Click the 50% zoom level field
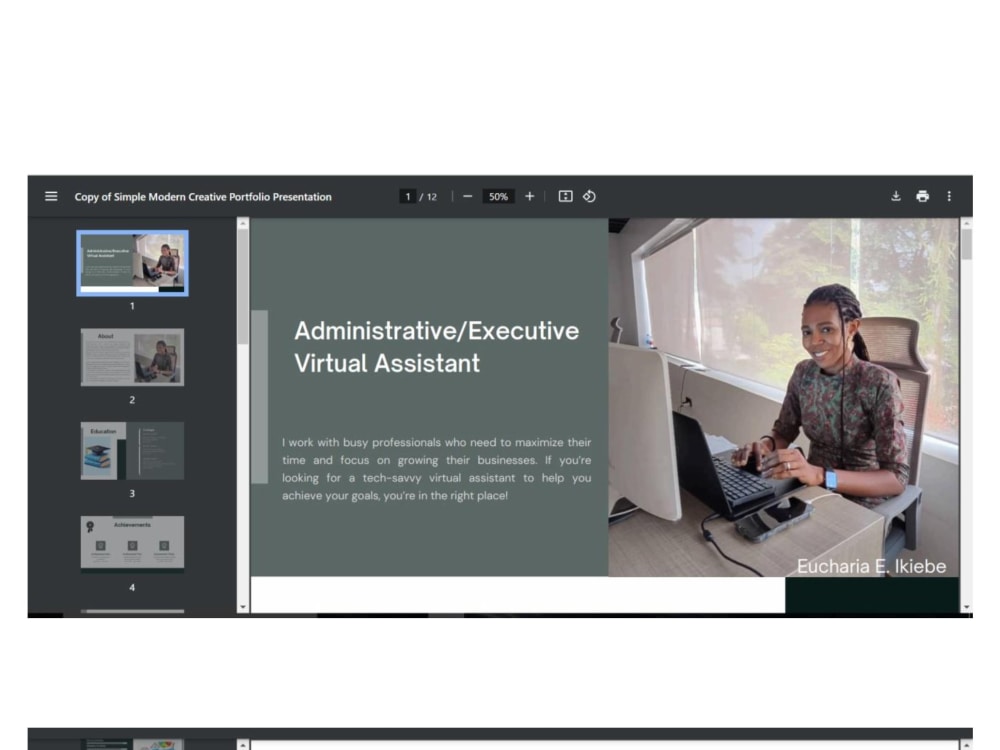The height and width of the screenshot is (750, 1000). (x=498, y=196)
